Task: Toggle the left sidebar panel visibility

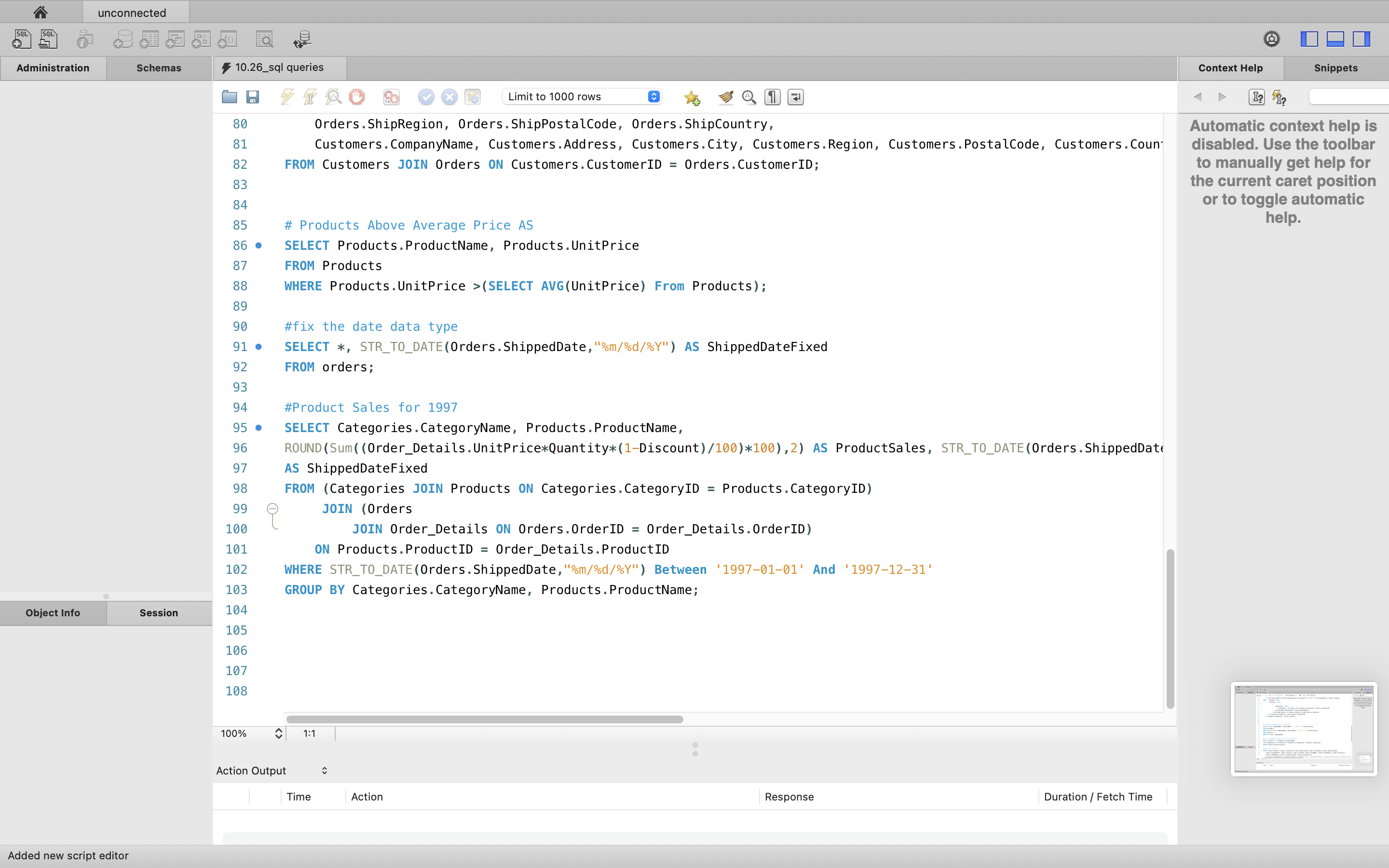Action: coord(1308,39)
